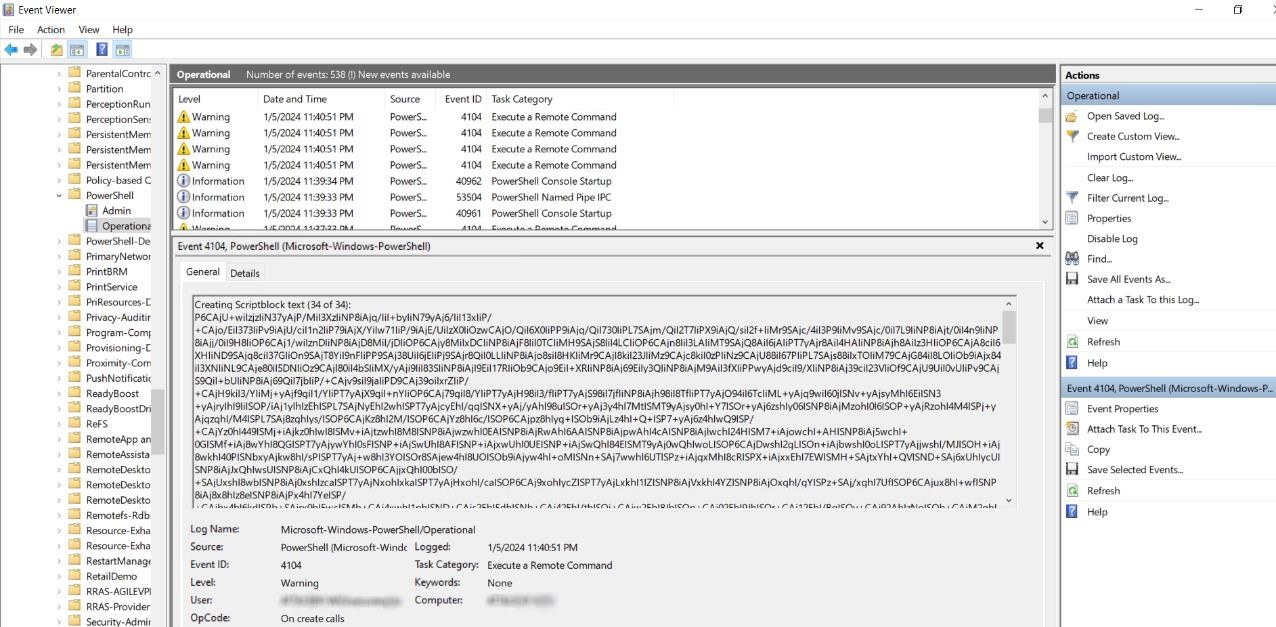This screenshot has height=627, width=1276.
Task: Click the Open Saved Log folder icon
Action: [x=1072, y=116]
